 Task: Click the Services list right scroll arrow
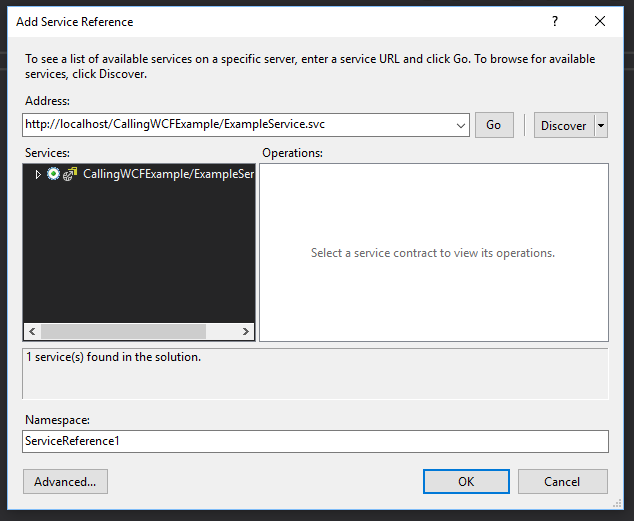point(245,331)
